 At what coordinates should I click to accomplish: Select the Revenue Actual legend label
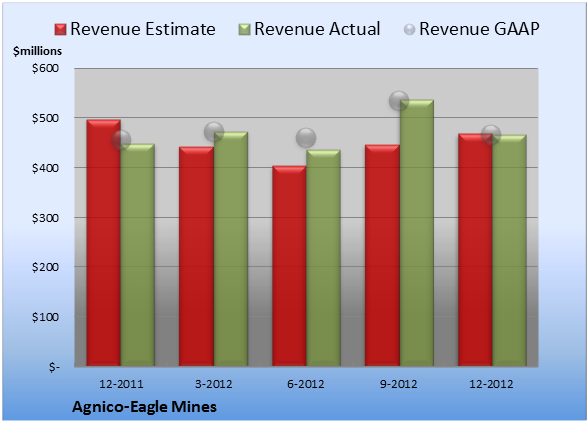(x=317, y=29)
